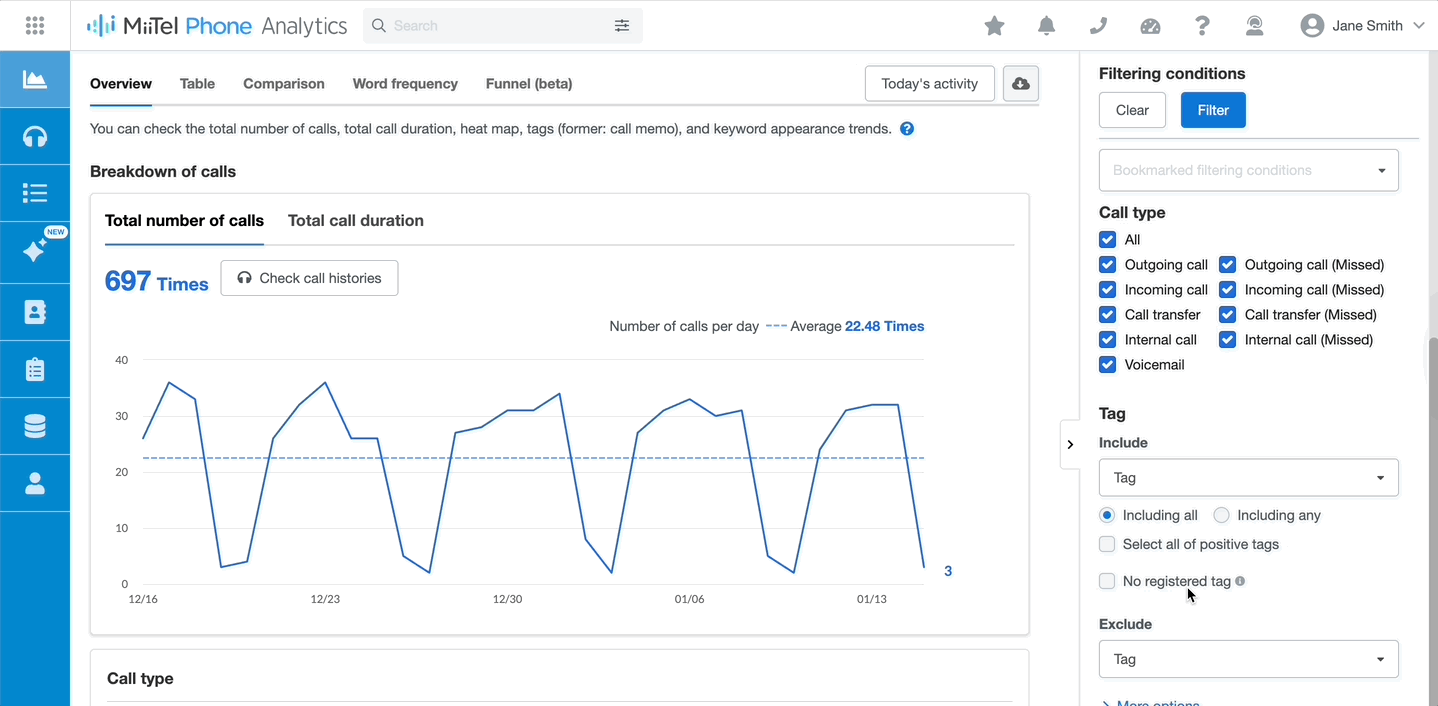Click the help question mark in header
Screen dimensions: 1438x706
[x=1202, y=26]
